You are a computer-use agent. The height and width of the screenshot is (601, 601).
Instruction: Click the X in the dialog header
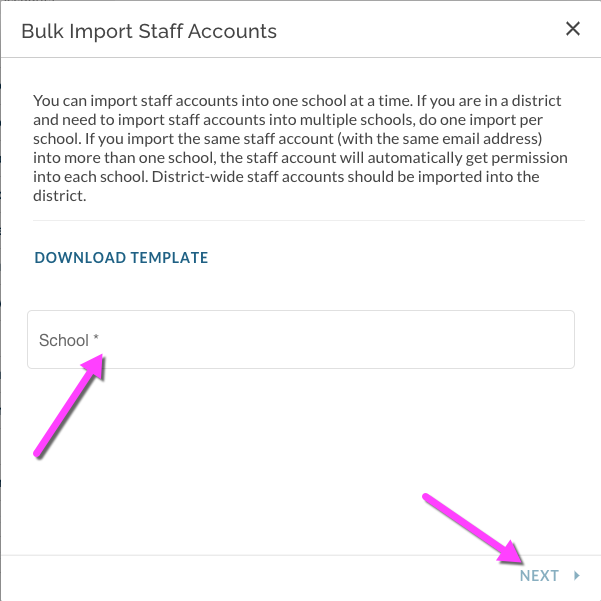pos(573,29)
